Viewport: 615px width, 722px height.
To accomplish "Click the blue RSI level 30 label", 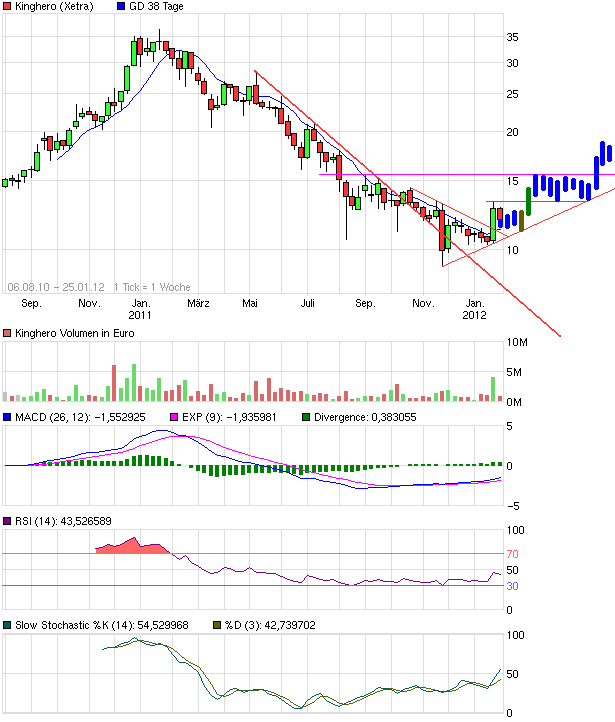I will click(x=512, y=586).
